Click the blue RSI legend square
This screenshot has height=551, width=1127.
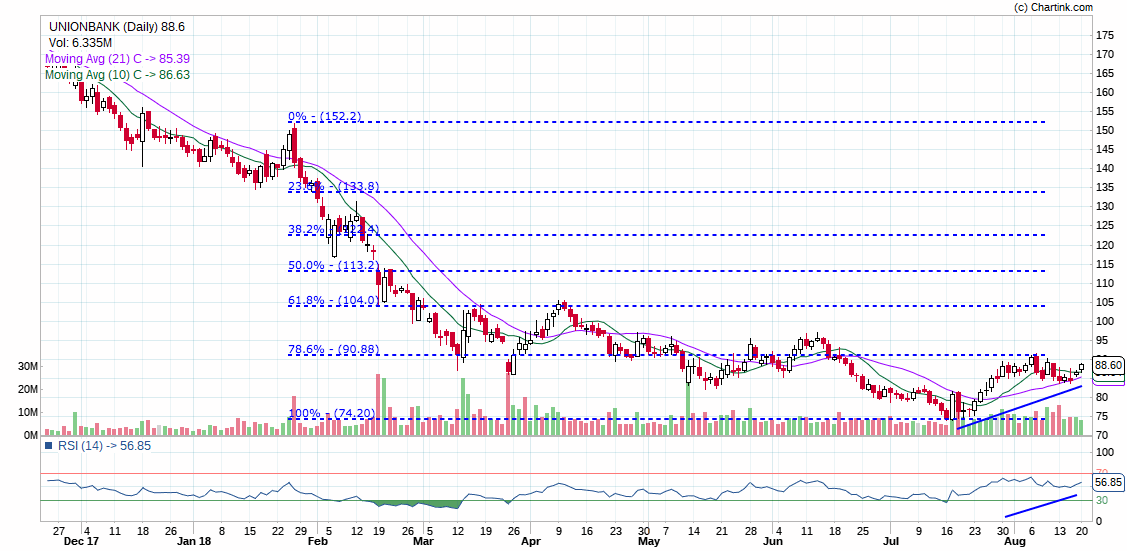[x=49, y=445]
